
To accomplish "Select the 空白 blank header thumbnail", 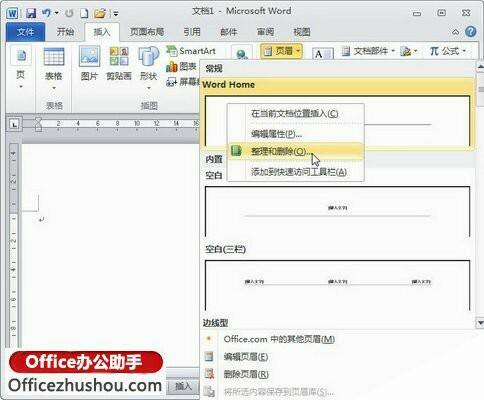I will click(x=337, y=211).
